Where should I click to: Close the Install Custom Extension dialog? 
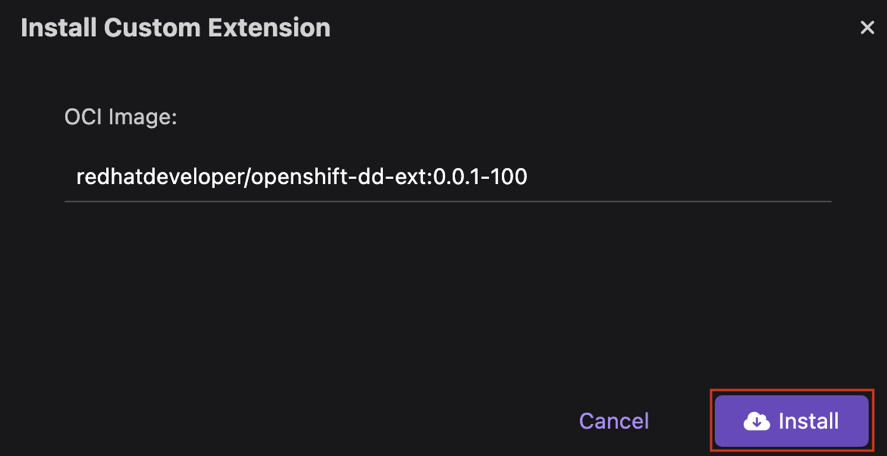867,28
